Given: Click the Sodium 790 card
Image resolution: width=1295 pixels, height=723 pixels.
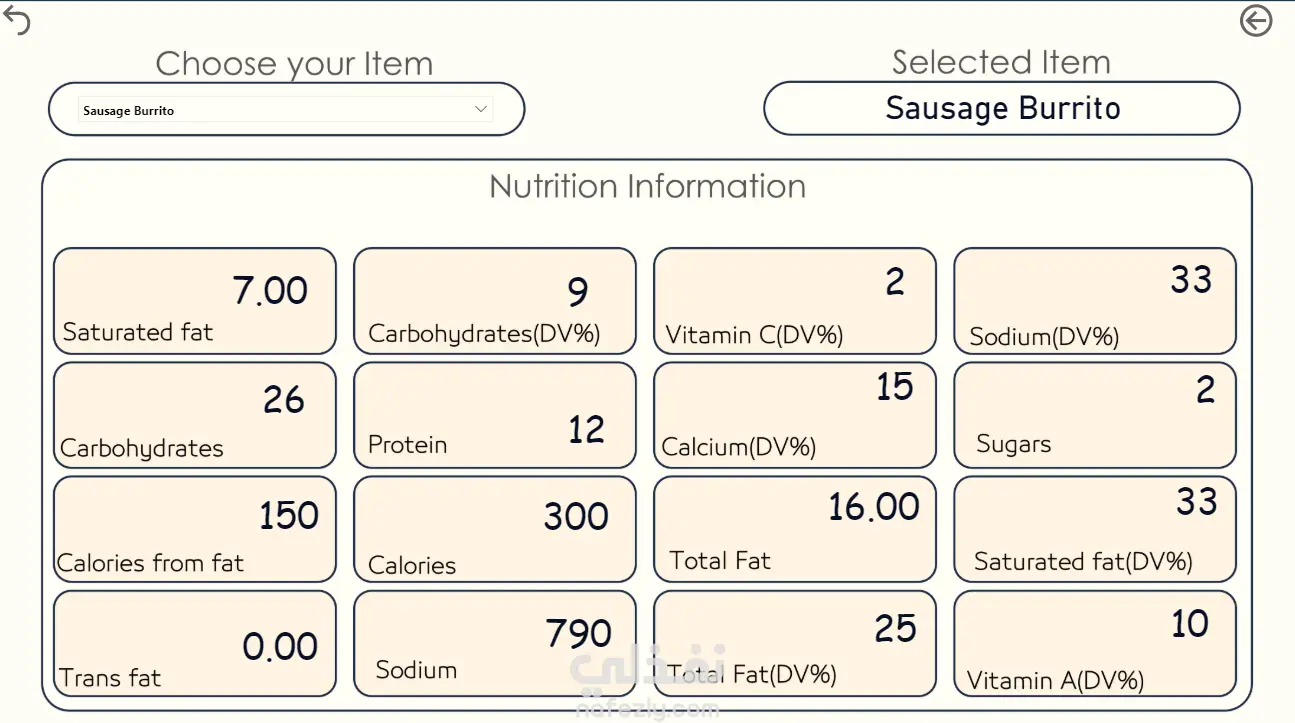Looking at the screenshot, I should [495, 643].
